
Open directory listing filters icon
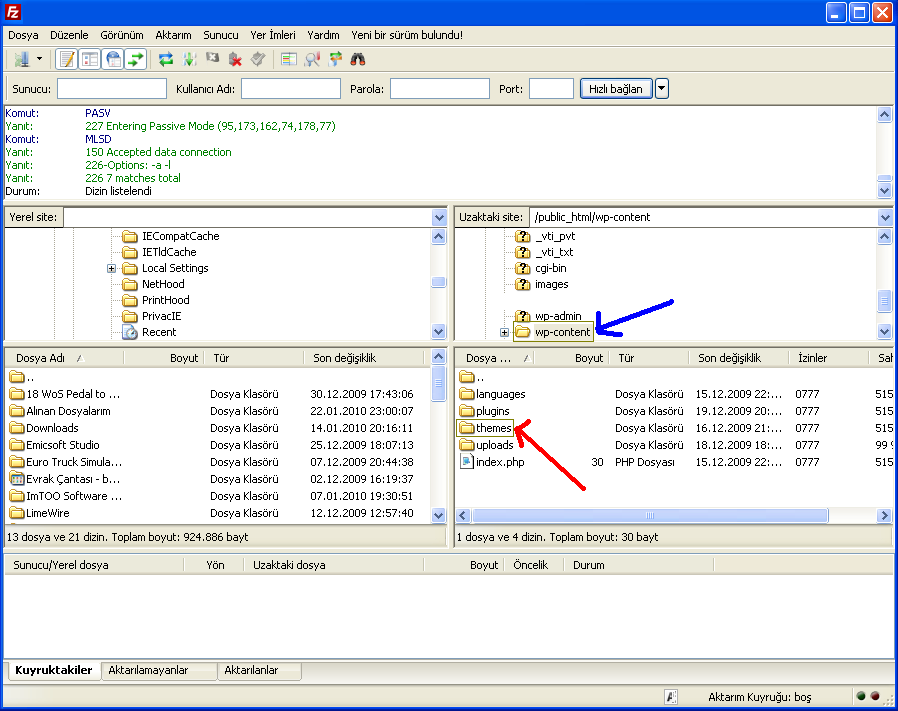click(x=289, y=59)
